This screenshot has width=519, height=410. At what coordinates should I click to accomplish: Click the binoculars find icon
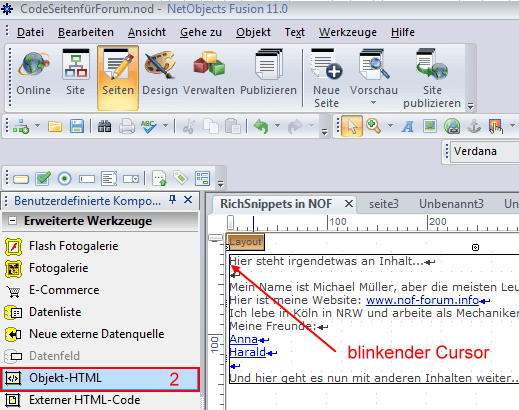(104, 127)
